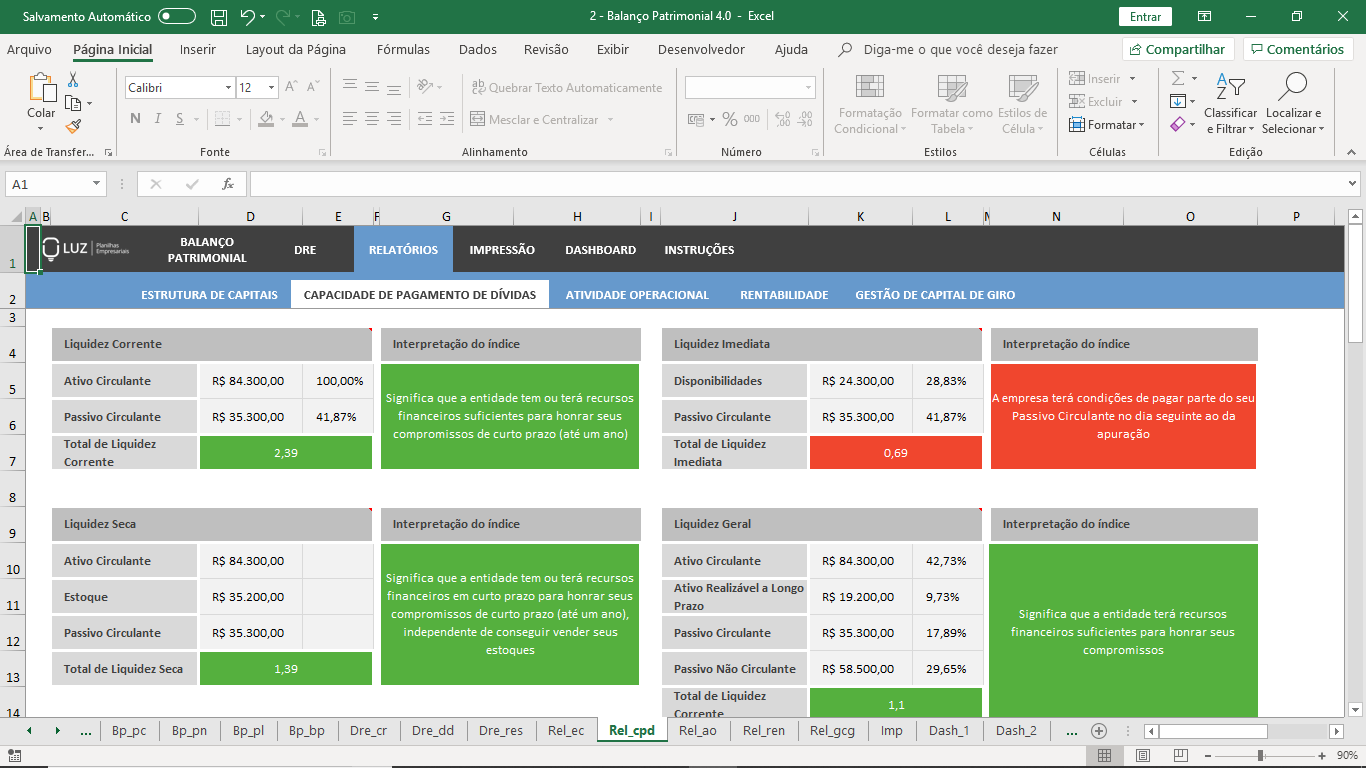Toggle Salvamento Automático switch
The image size is (1366, 768).
tap(177, 16)
